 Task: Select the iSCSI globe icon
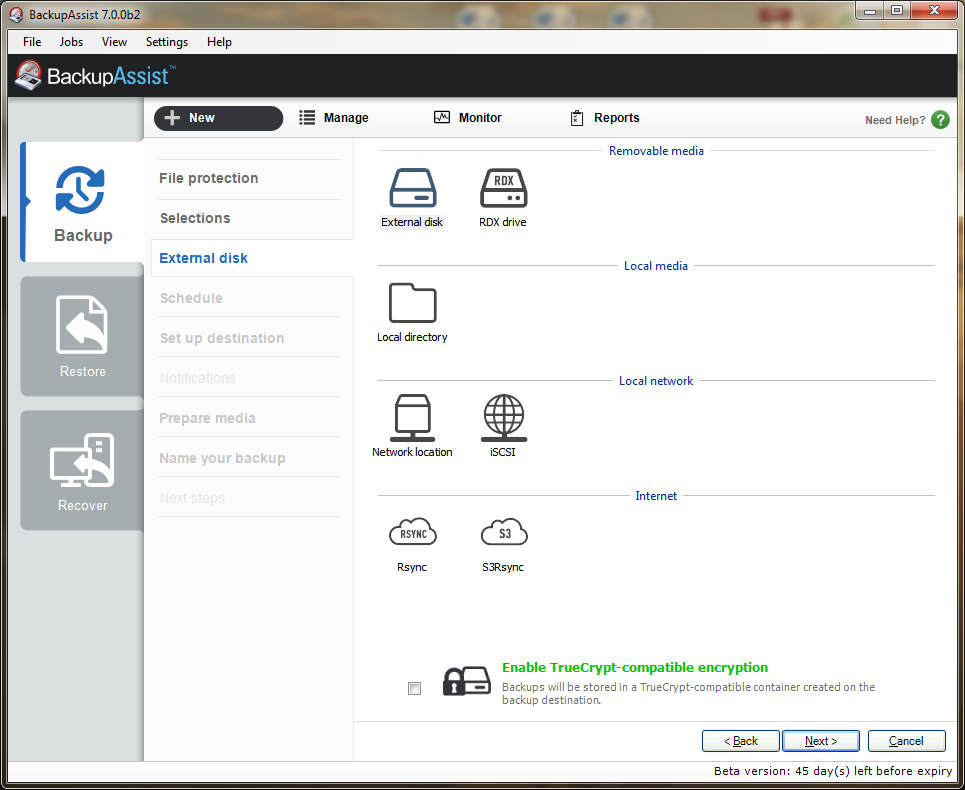pyautogui.click(x=503, y=419)
